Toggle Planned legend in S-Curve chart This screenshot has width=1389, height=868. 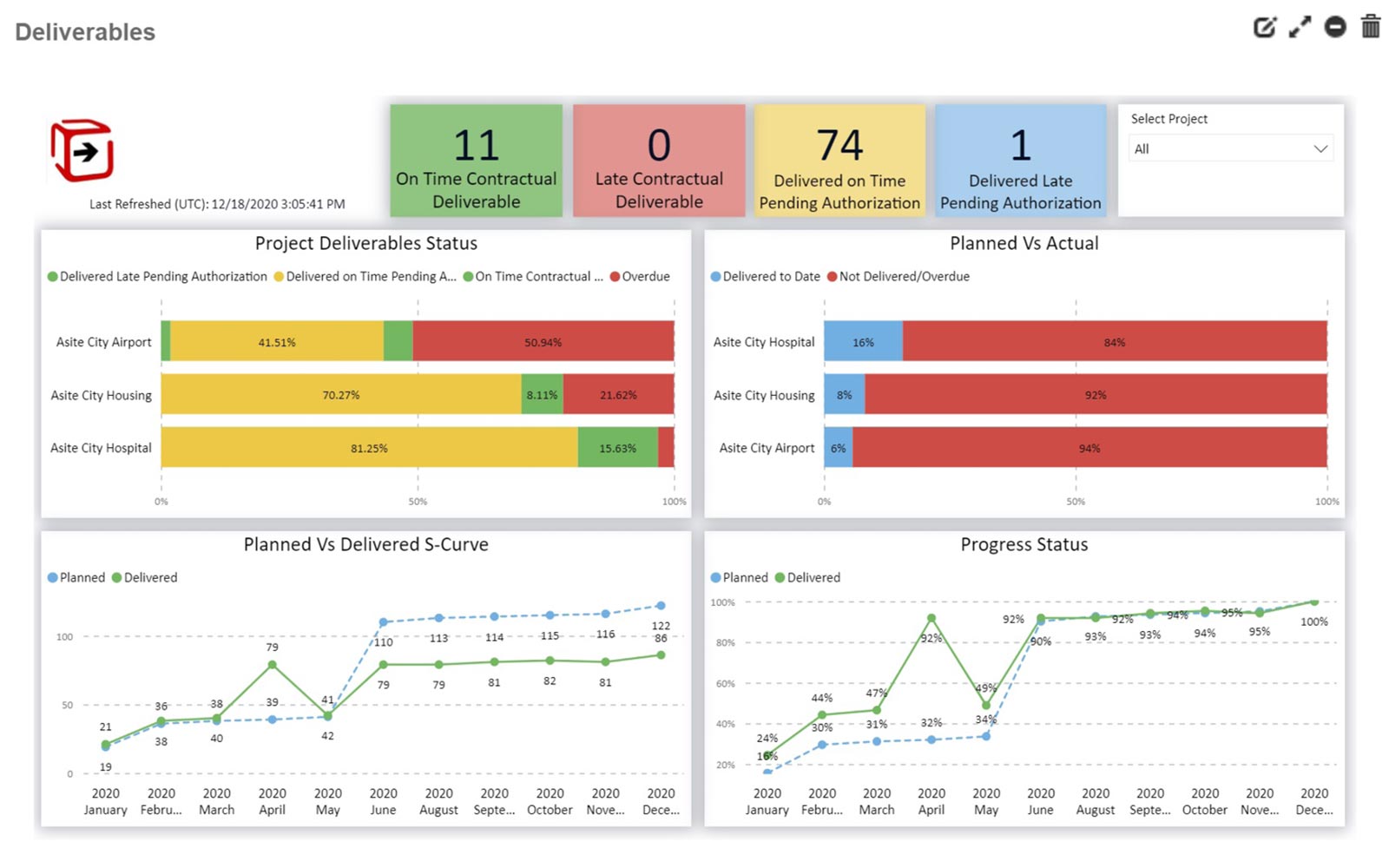coord(76,577)
